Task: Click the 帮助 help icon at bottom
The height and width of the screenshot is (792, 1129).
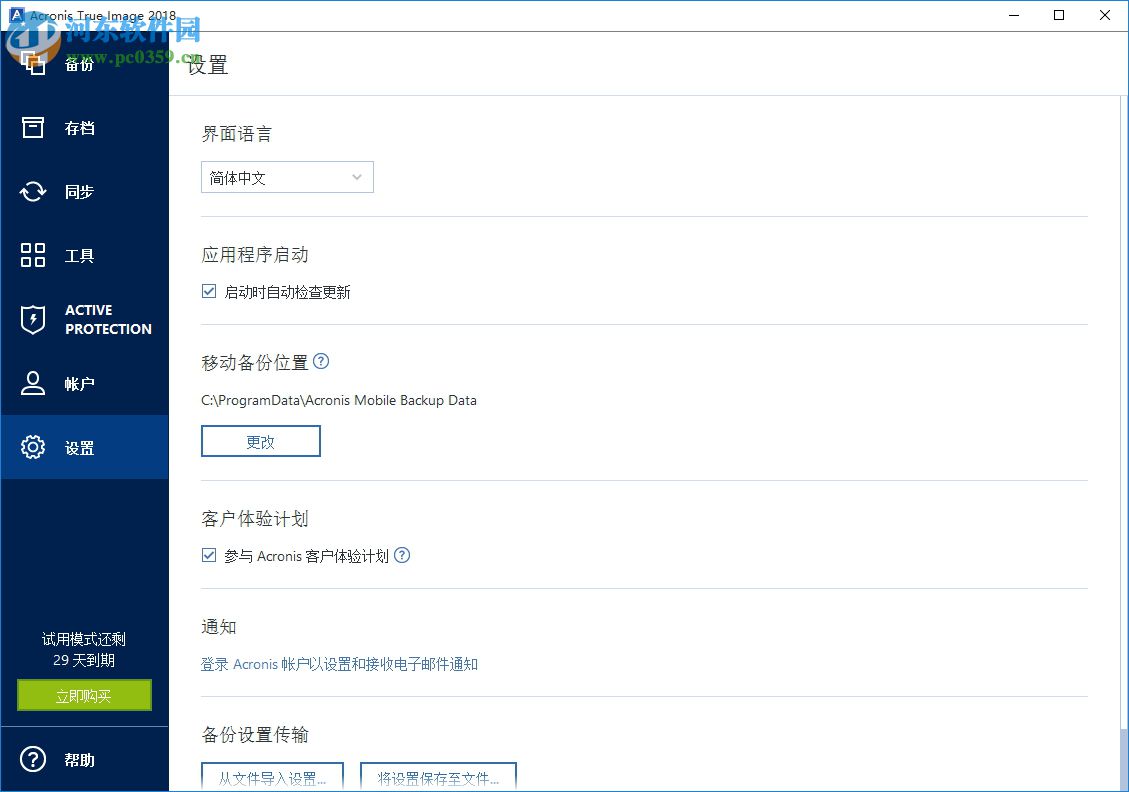Action: point(33,760)
